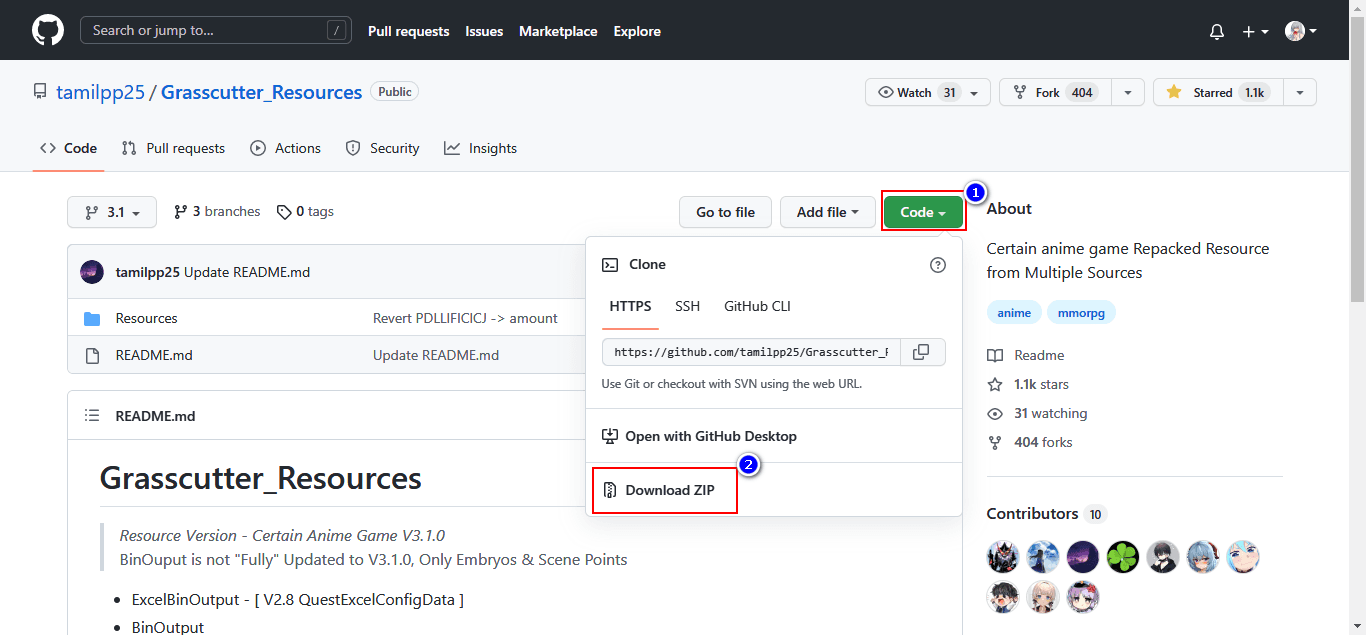Click the GitHub logo in header
Screen dimensions: 1366x635
point(48,31)
